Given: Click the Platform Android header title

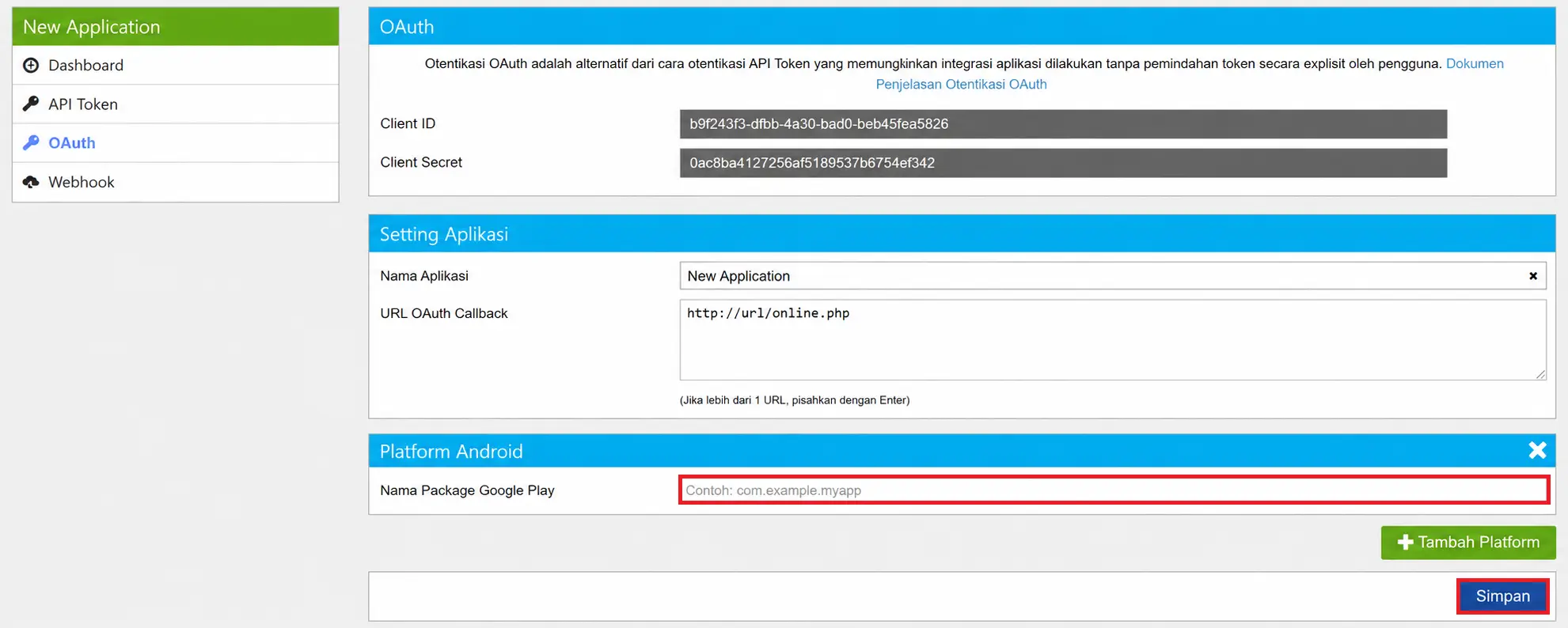Looking at the screenshot, I should coord(451,451).
